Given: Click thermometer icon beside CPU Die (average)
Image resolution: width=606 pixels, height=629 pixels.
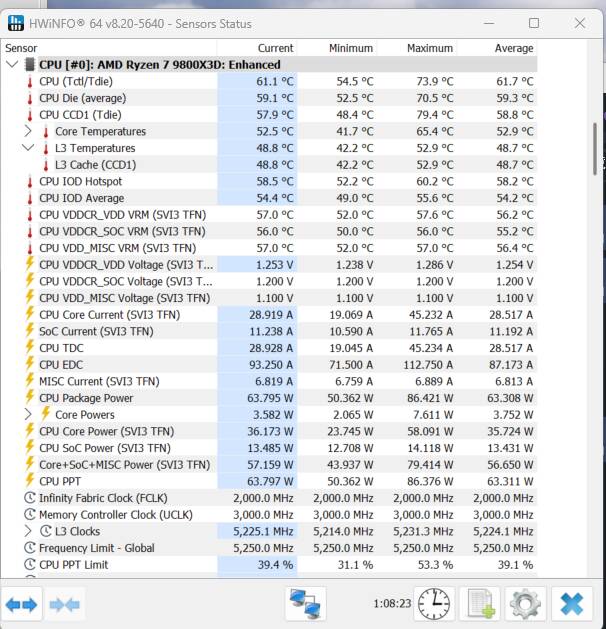Looking at the screenshot, I should [x=30, y=99].
